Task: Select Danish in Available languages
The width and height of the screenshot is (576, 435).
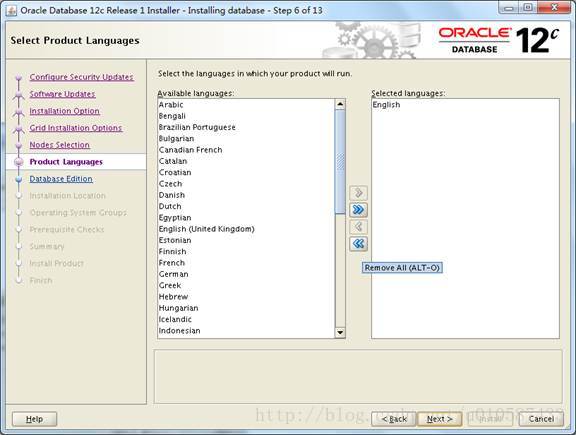Action: tap(246, 195)
